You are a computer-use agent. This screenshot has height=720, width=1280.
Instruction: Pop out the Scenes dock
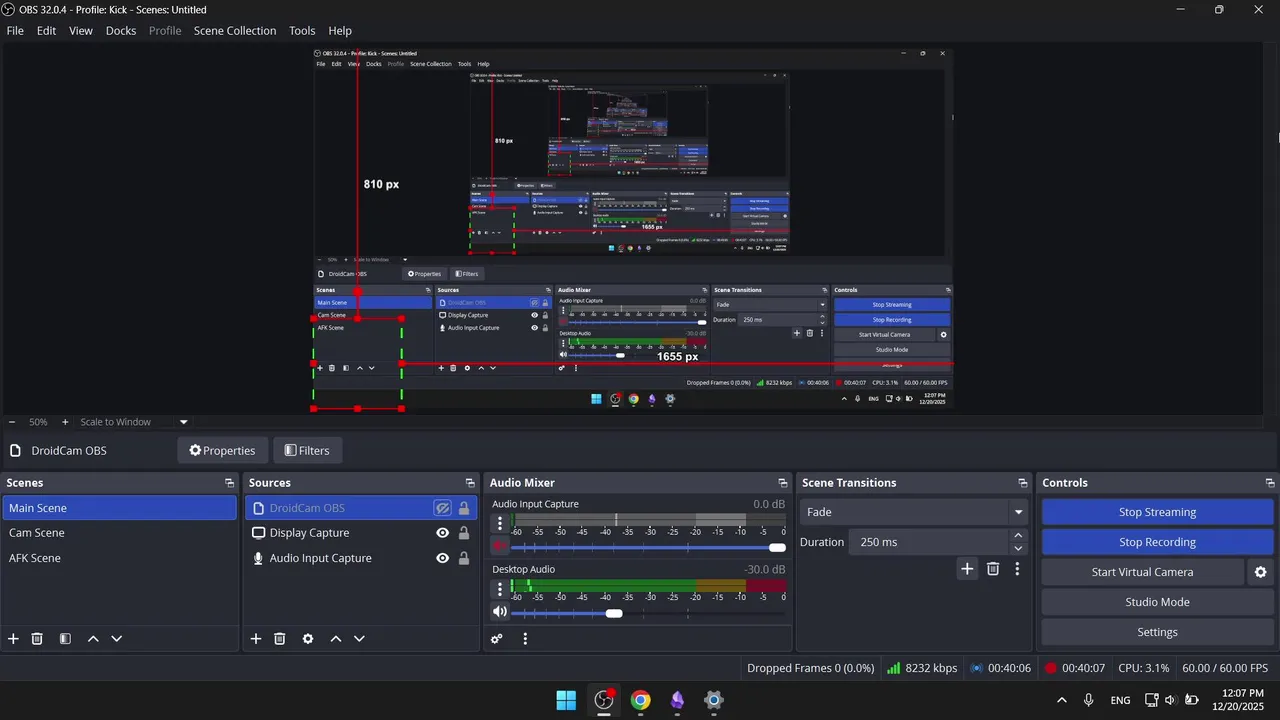pyautogui.click(x=229, y=483)
